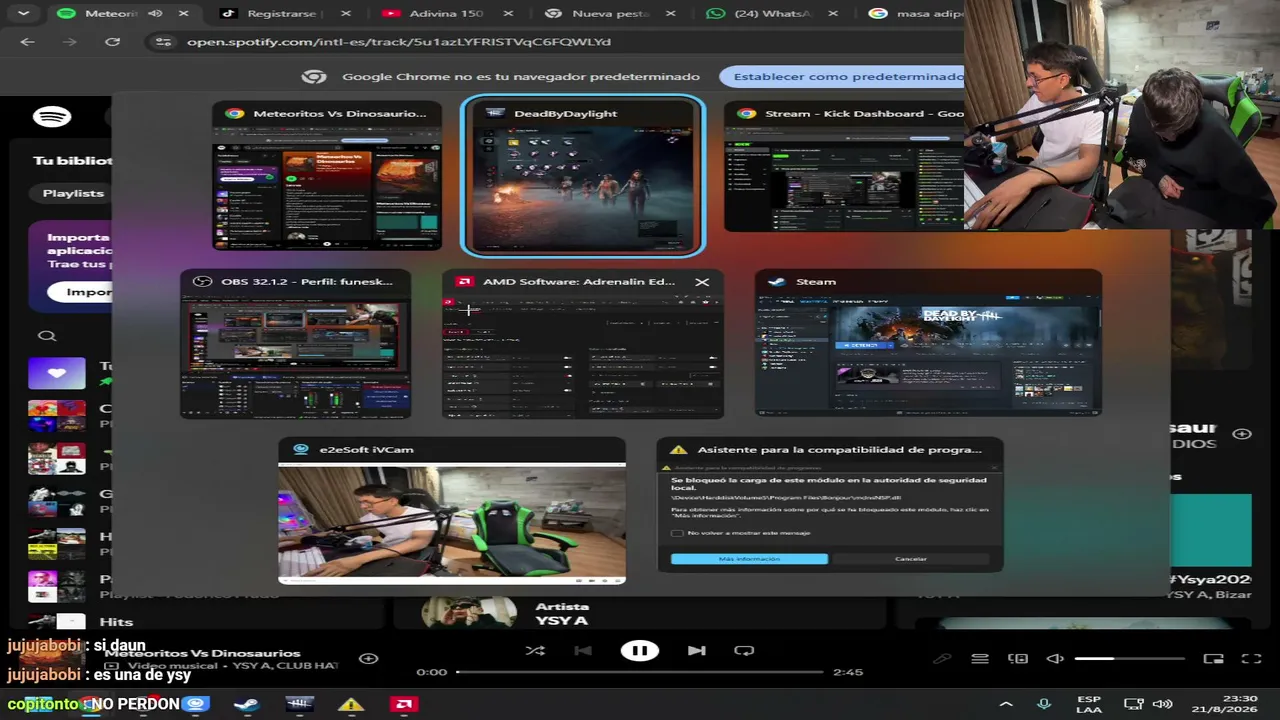This screenshot has height=720, width=1280.
Task: View site information icon in address bar
Action: tap(162, 42)
